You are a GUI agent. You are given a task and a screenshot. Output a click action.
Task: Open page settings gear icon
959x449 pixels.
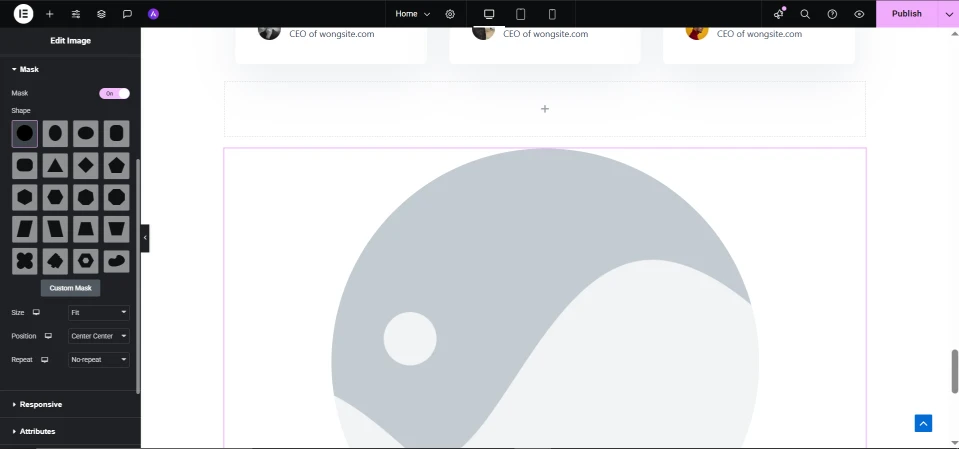450,14
